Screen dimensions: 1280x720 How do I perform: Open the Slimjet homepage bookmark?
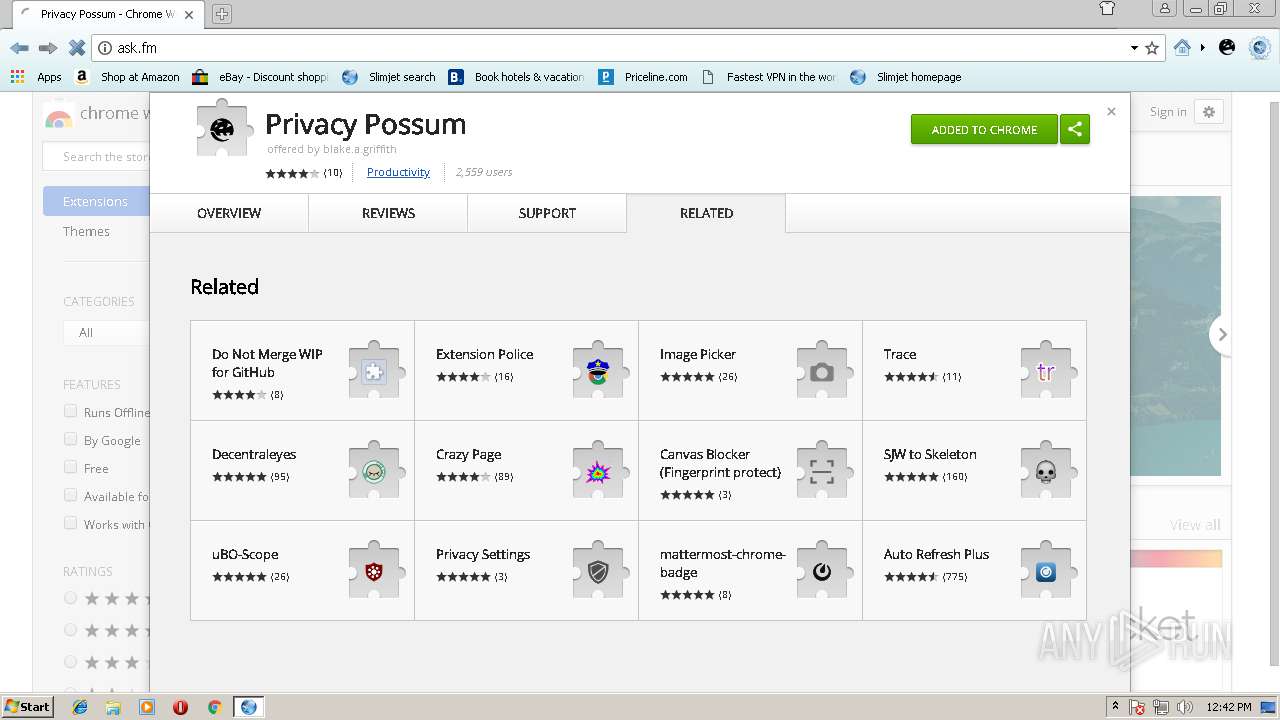pyautogui.click(x=907, y=77)
